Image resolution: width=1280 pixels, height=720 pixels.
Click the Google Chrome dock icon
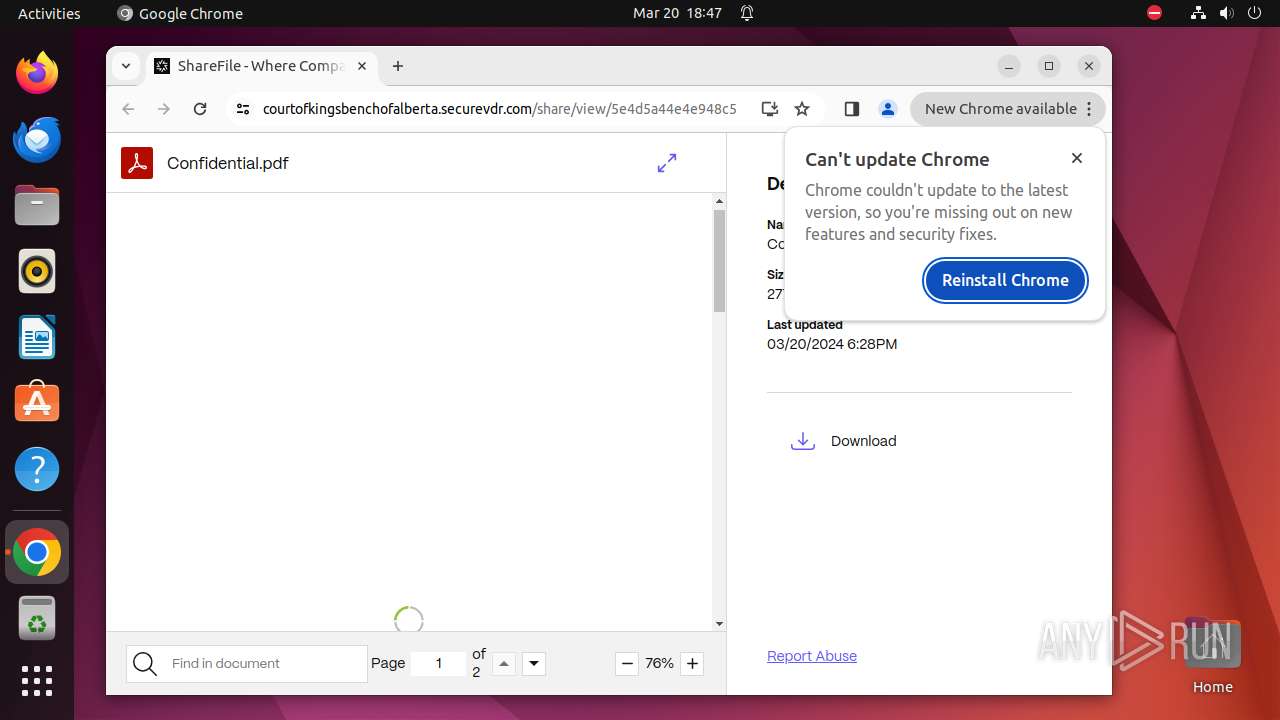tap(37, 552)
